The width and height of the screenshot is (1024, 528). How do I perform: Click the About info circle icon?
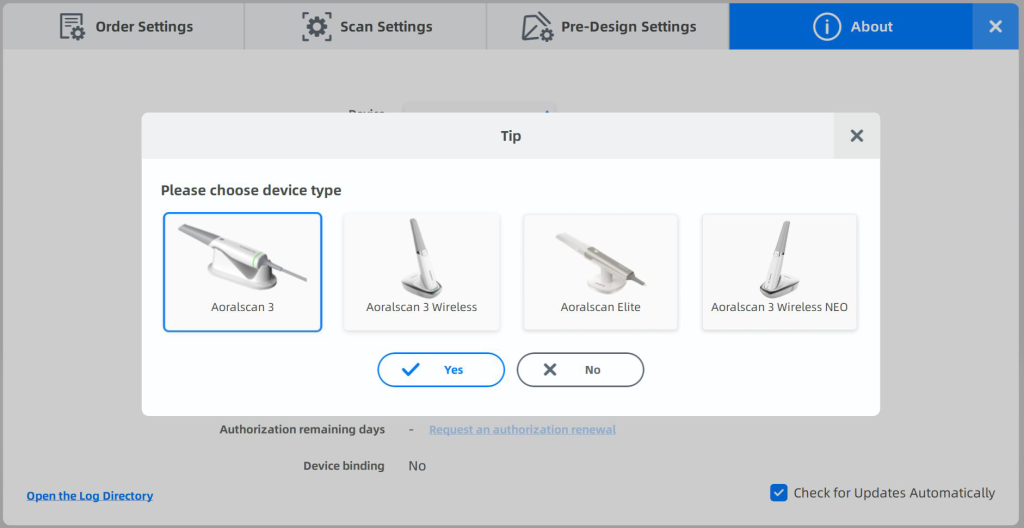pos(827,27)
